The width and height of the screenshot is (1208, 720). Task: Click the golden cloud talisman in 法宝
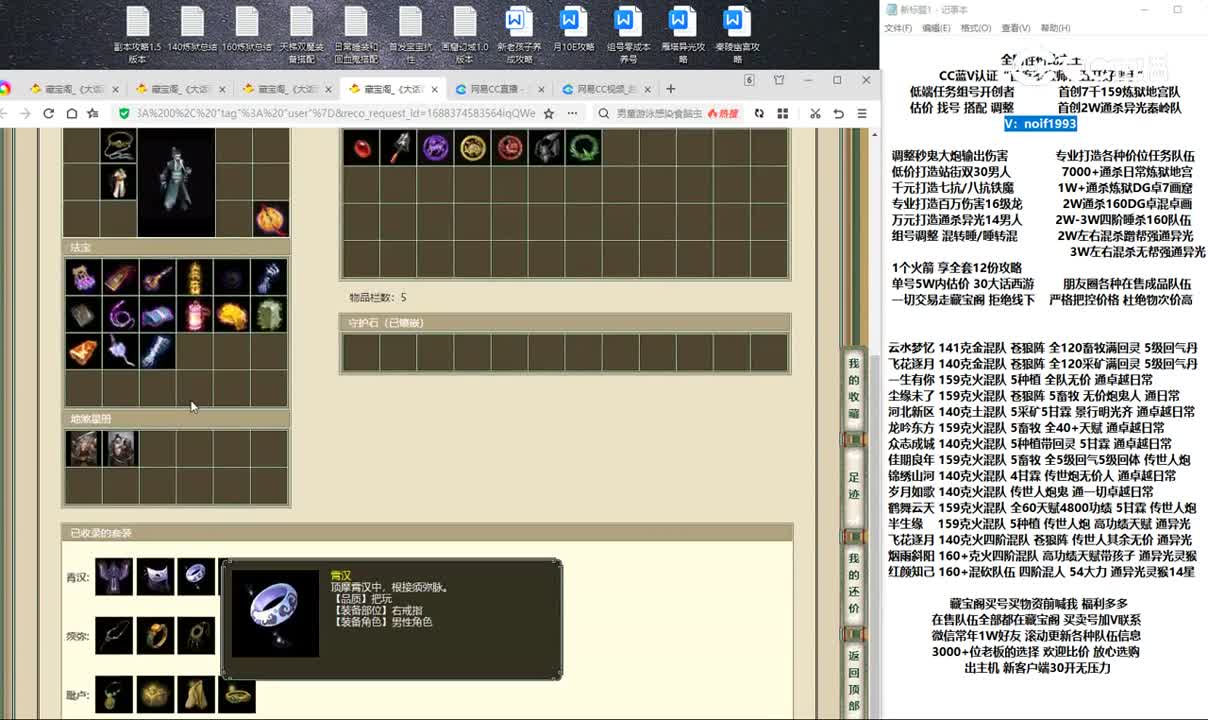pos(232,314)
